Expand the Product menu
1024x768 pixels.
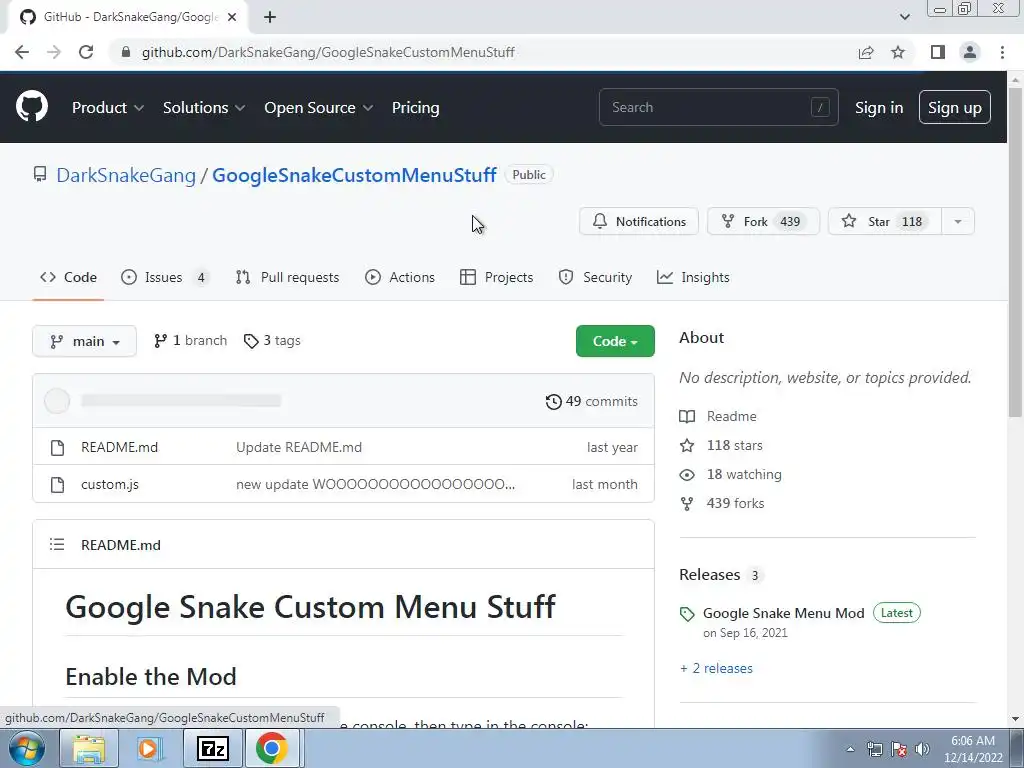coord(108,108)
